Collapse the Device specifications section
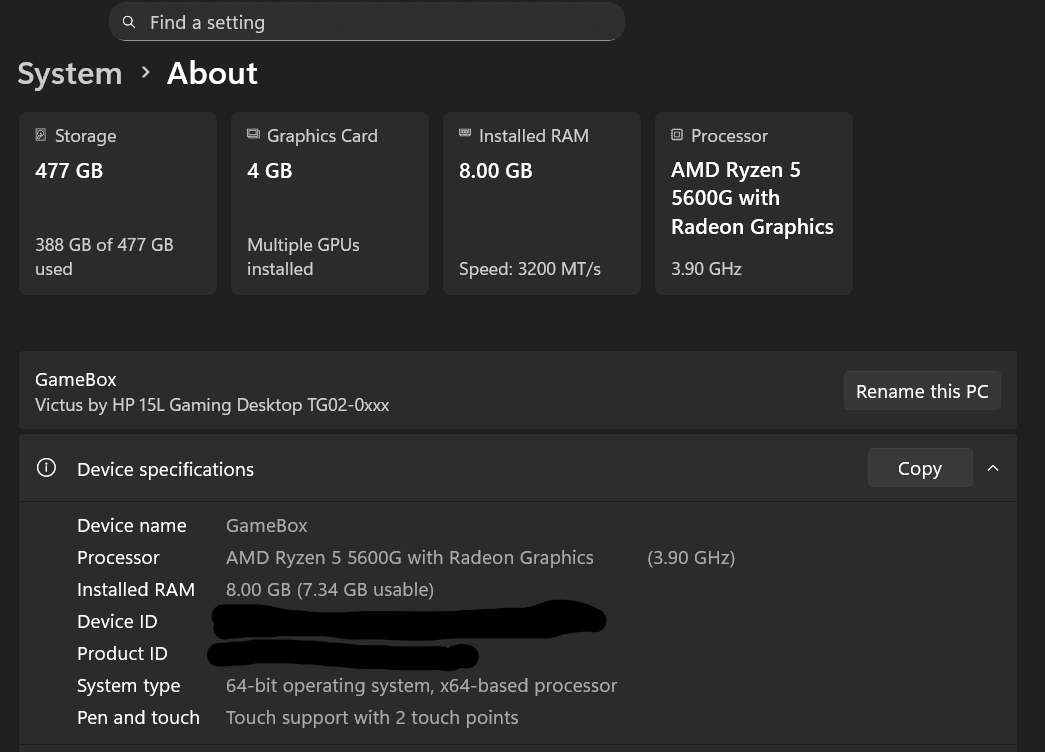1045x752 pixels. pos(993,468)
